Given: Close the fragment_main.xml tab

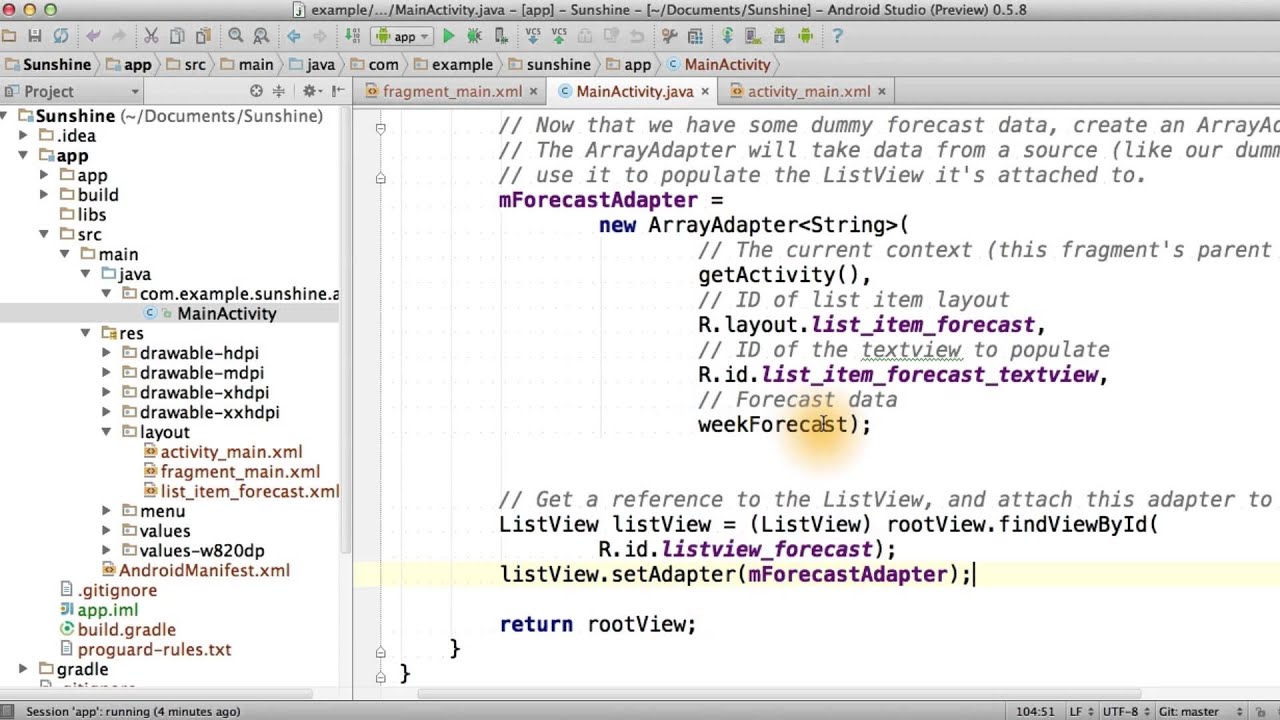Looking at the screenshot, I should point(533,91).
